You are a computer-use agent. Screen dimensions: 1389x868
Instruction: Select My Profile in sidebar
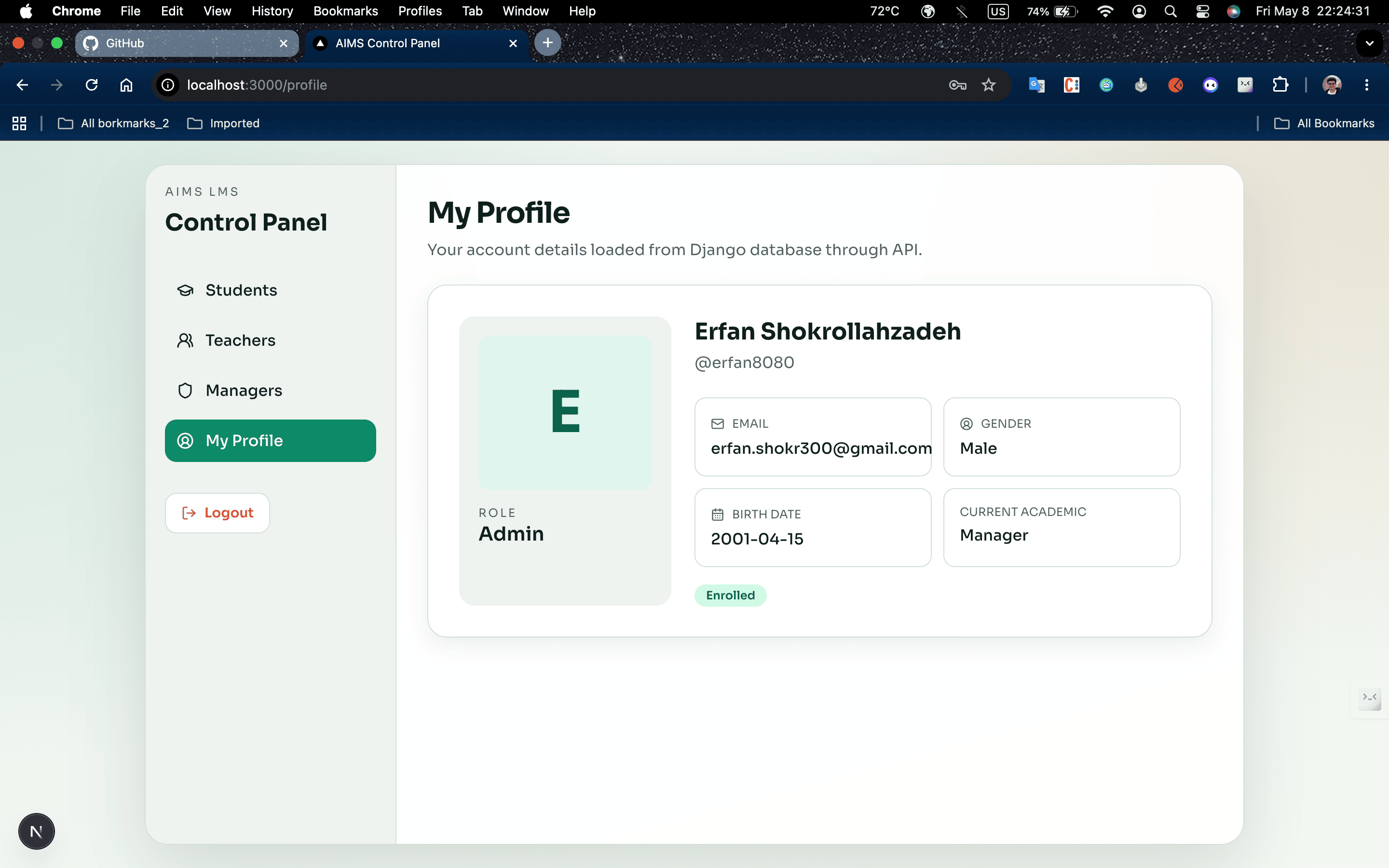click(x=271, y=440)
